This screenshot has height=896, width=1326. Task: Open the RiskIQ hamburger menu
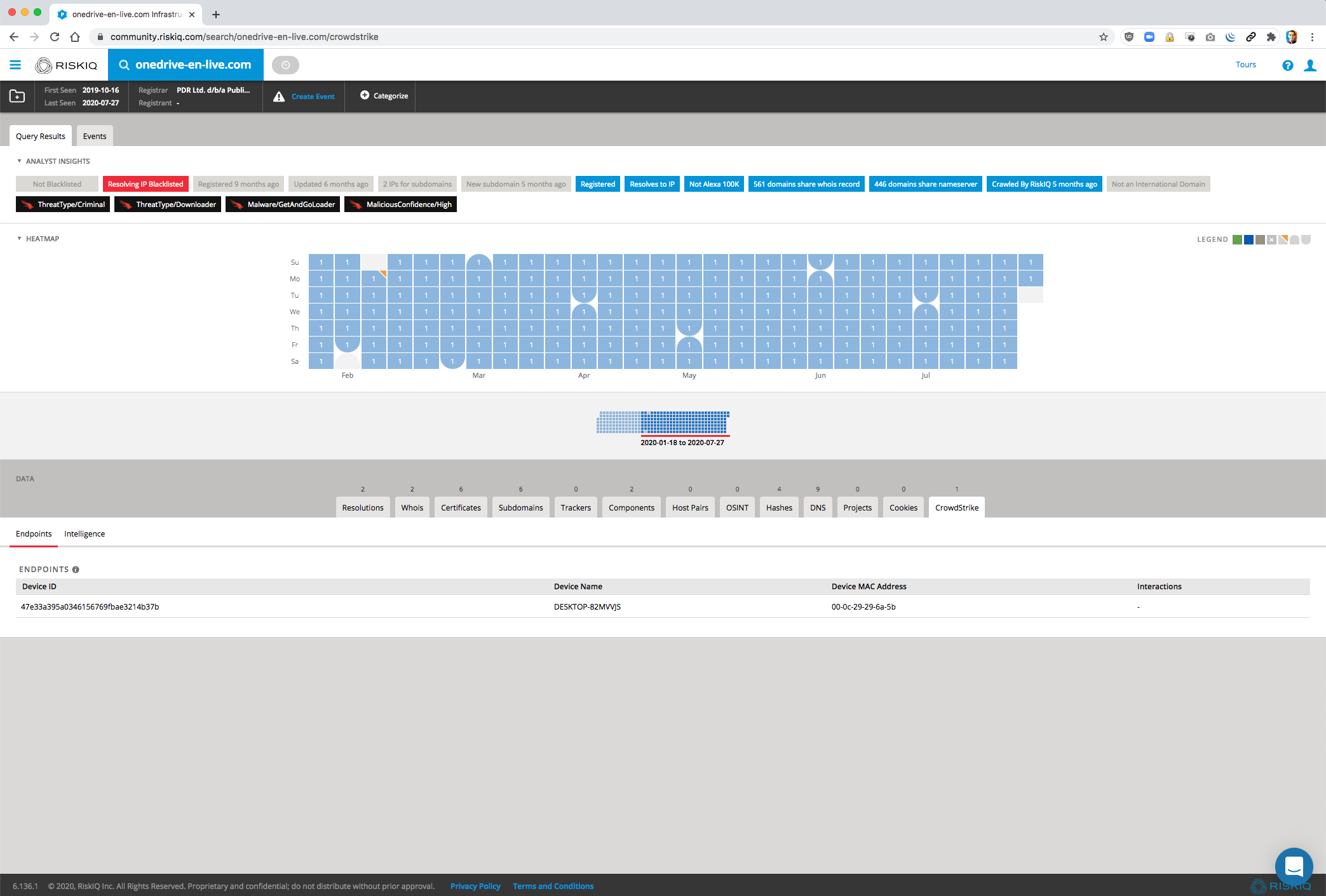[15, 65]
